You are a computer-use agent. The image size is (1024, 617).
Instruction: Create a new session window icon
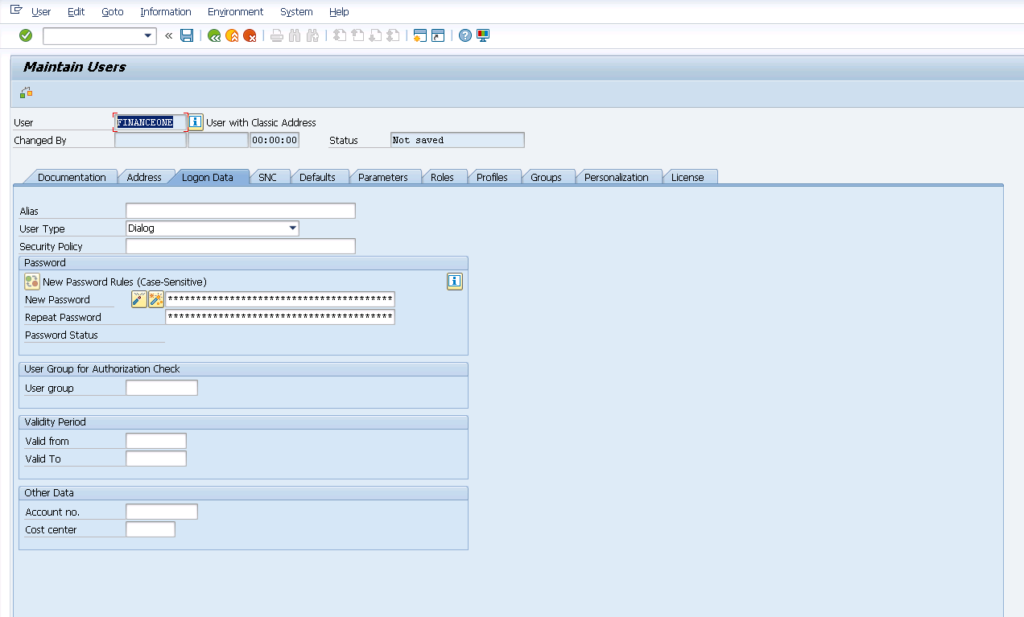[420, 36]
